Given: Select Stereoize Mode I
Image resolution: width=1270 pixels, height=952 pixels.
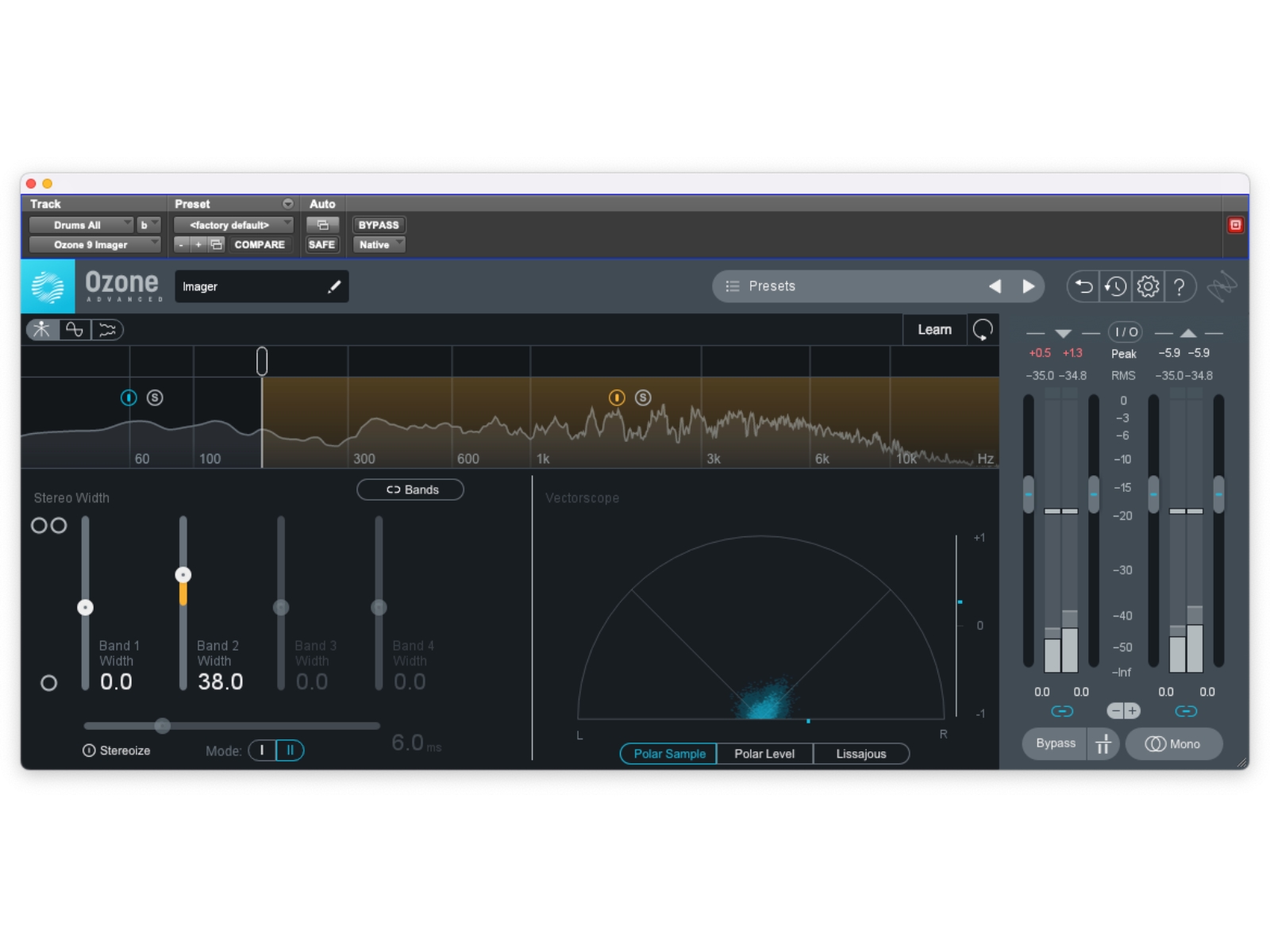Looking at the screenshot, I should pos(262,750).
